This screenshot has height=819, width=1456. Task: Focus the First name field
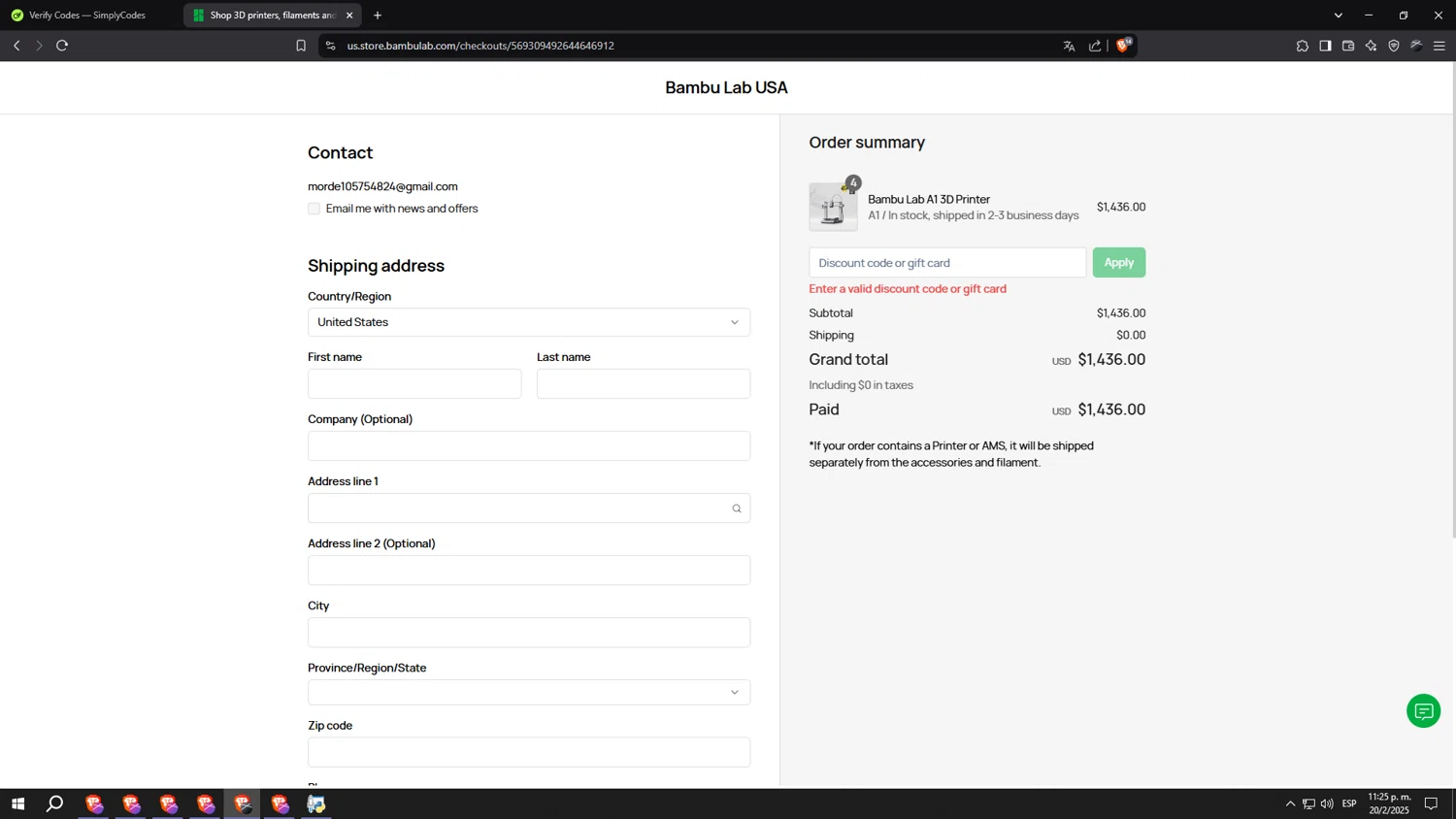pos(414,383)
